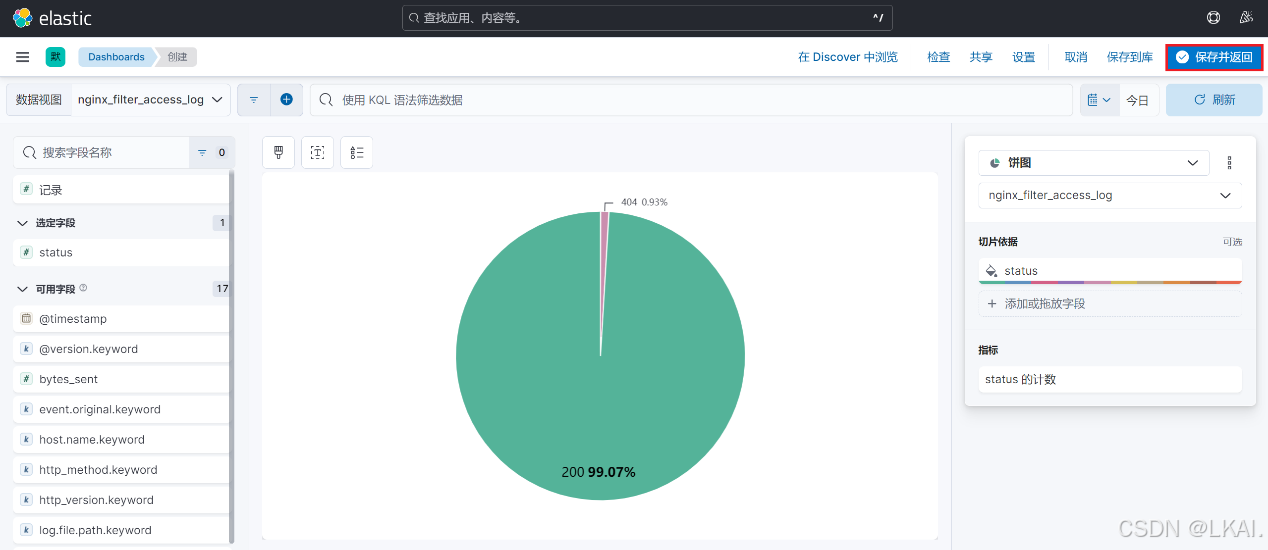Open the visual options brush icon
The width and height of the screenshot is (1268, 550).
coord(279,152)
